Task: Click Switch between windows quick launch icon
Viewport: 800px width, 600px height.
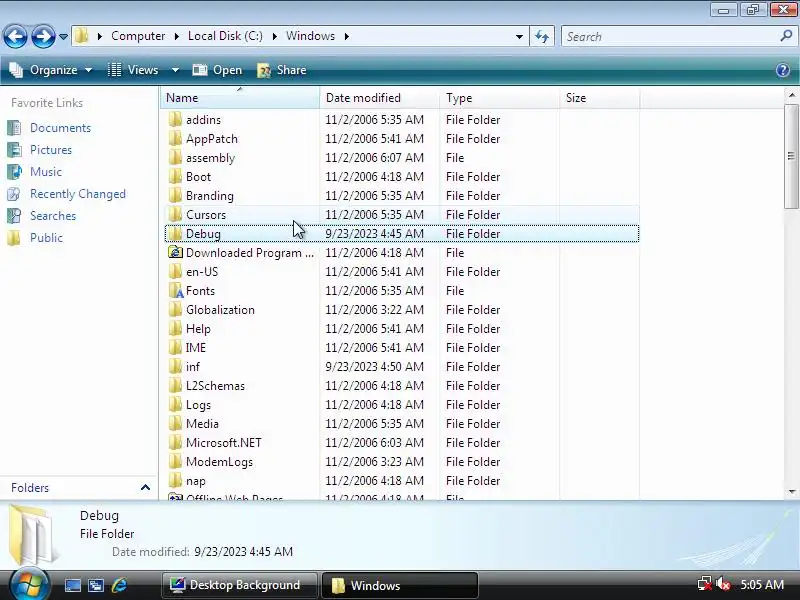Action: 96,585
